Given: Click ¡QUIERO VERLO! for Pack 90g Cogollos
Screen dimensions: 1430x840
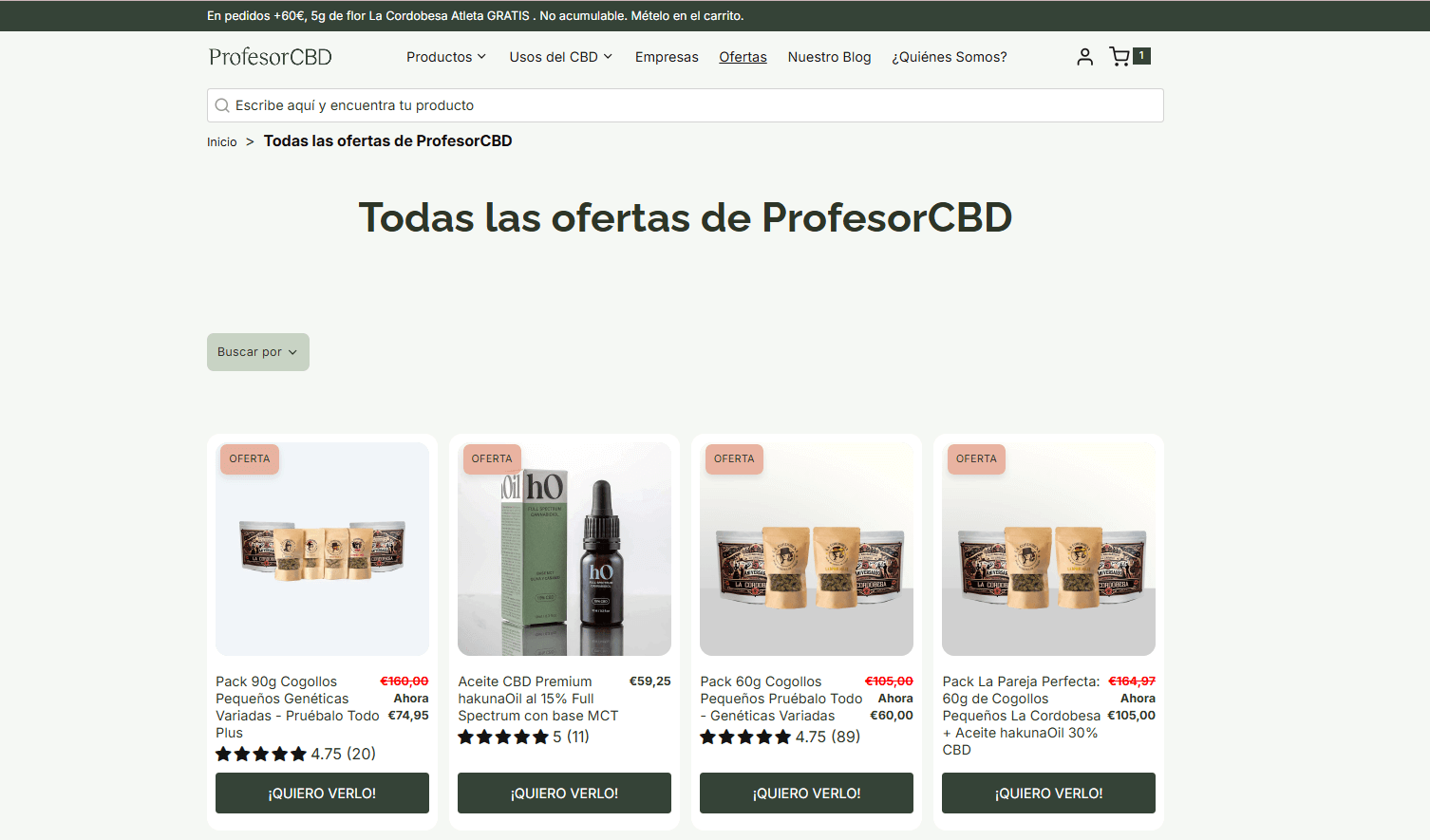Looking at the screenshot, I should (x=322, y=793).
